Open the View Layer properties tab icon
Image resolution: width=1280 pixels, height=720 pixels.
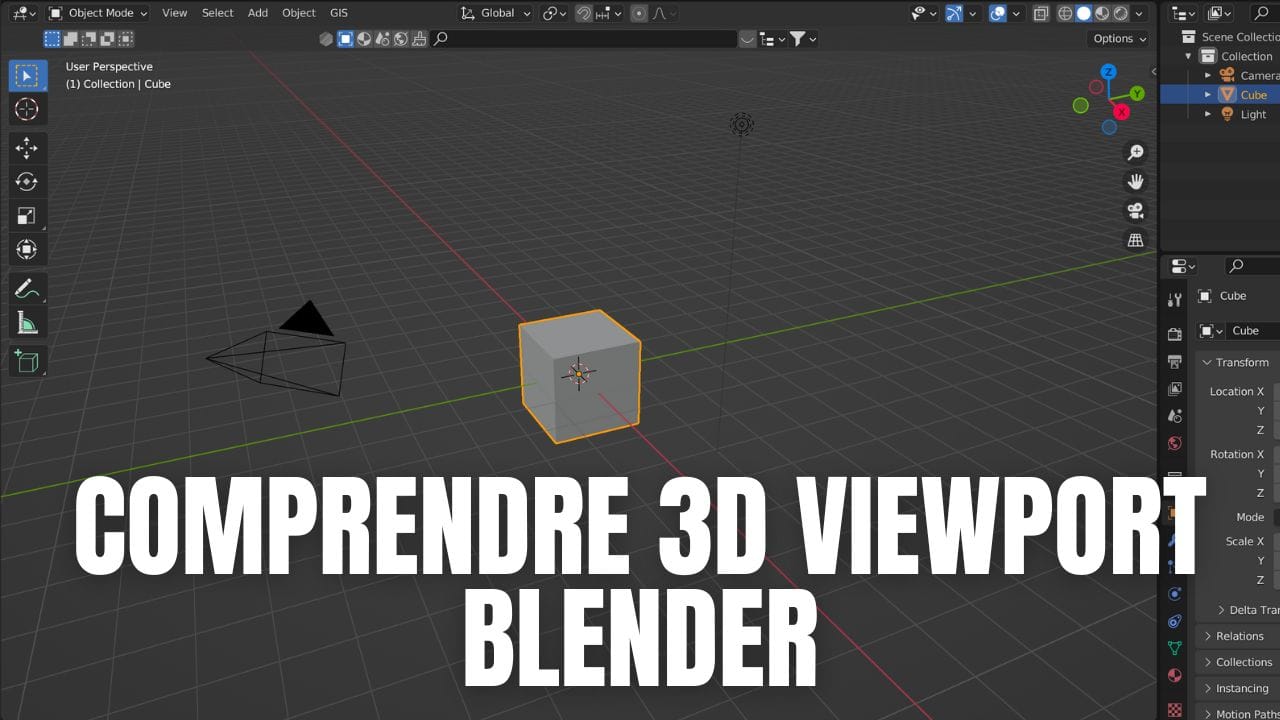pos(1175,388)
